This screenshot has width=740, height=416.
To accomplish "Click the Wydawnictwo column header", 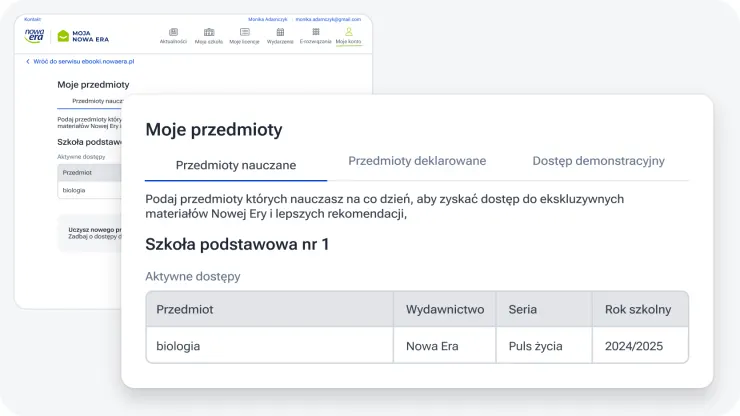I will point(445,310).
